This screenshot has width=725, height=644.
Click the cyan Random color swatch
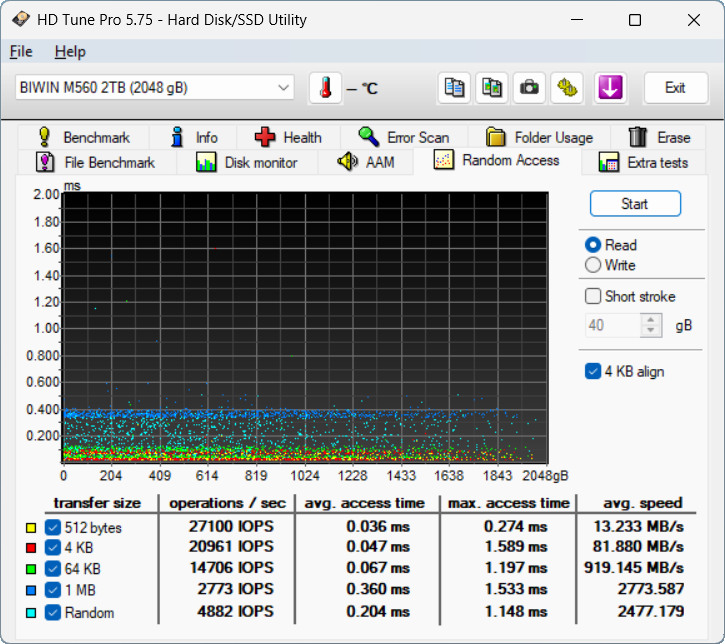coord(31,613)
